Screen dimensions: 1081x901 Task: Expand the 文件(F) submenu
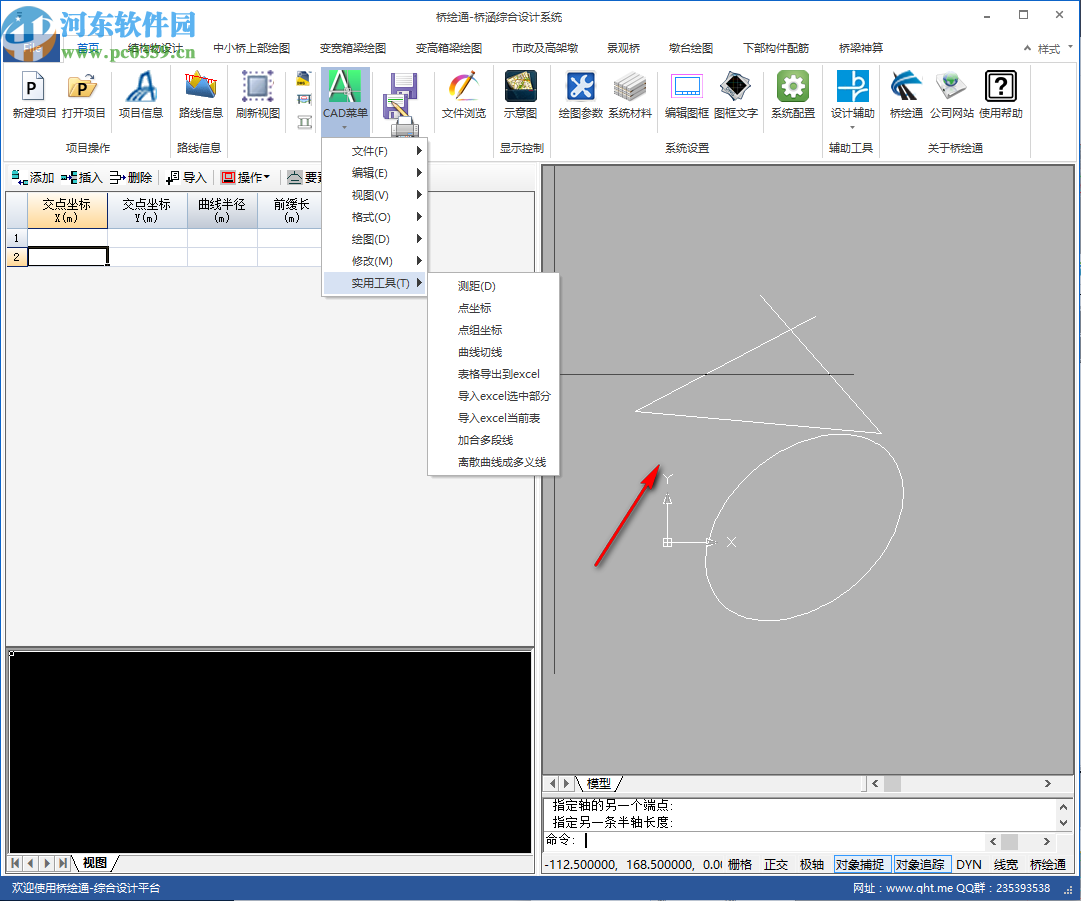pos(375,151)
